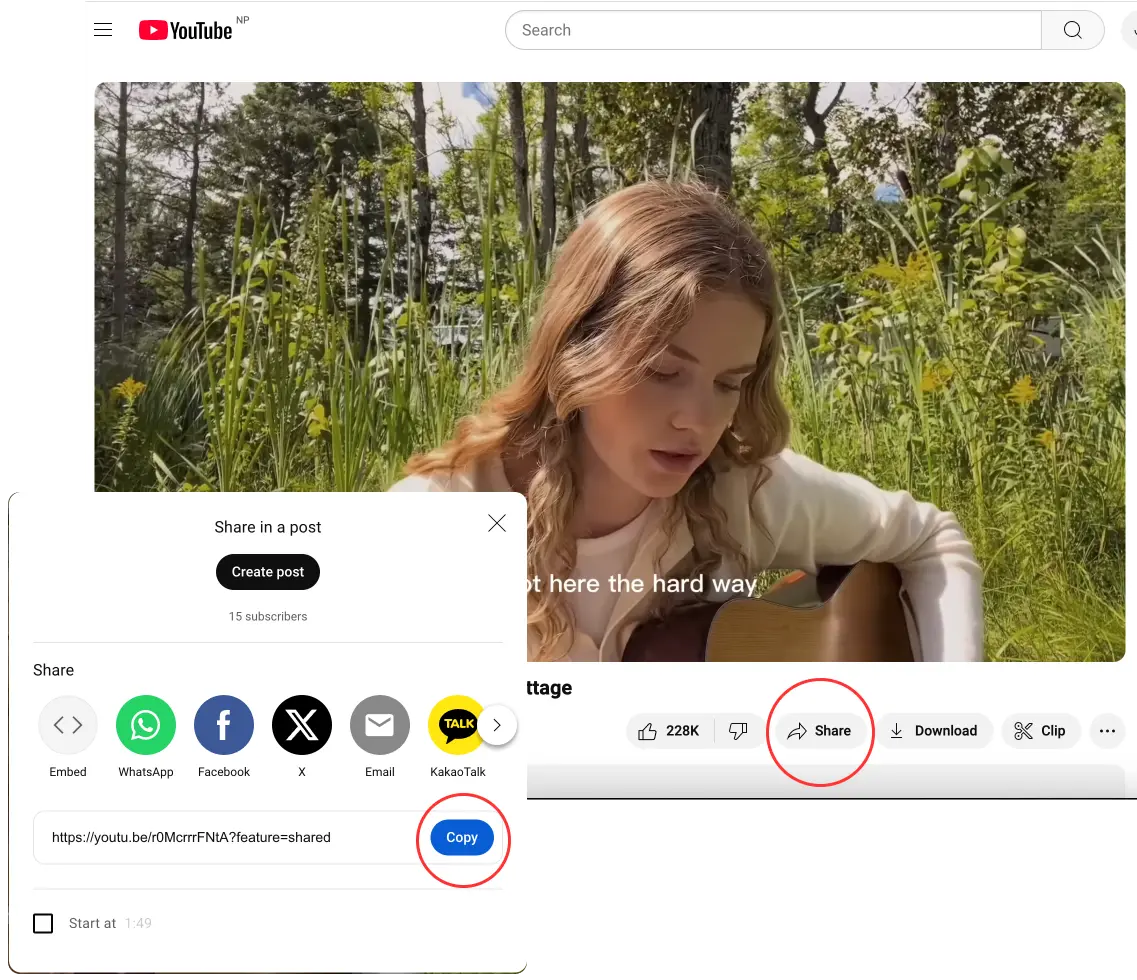
Task: Share via WhatsApp icon
Action: tap(146, 725)
